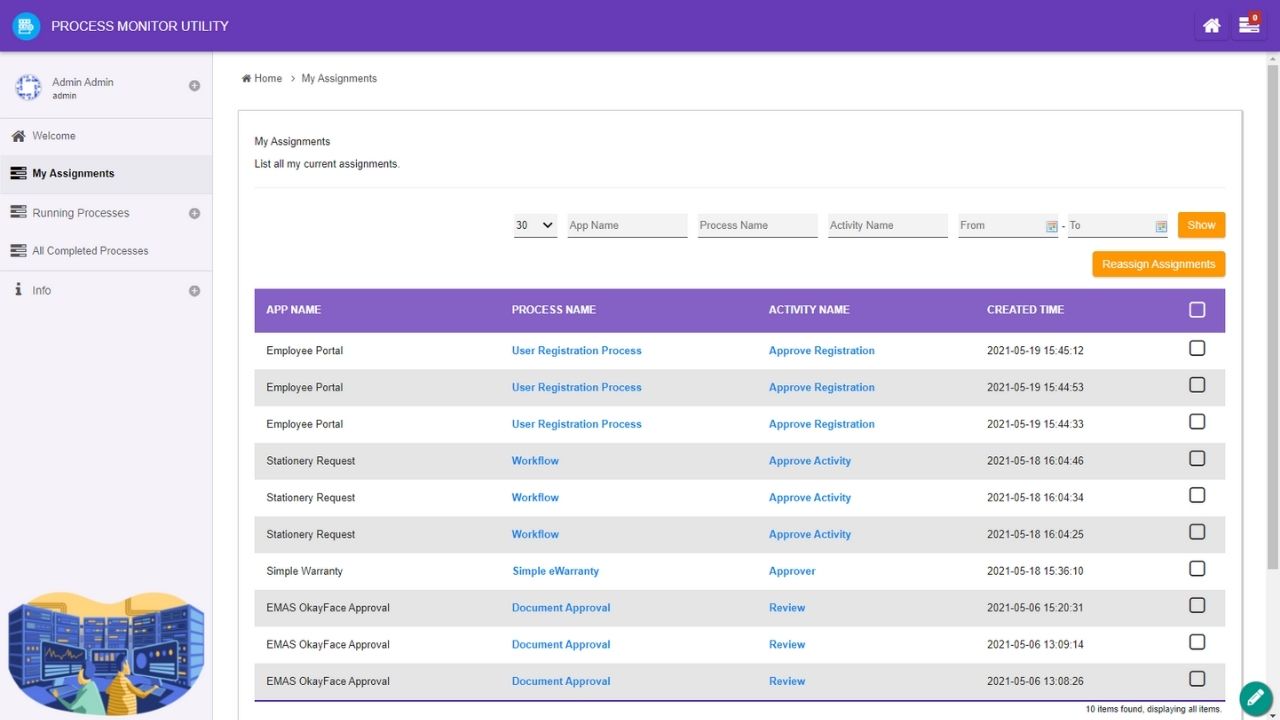Open the assignments notification icon with badge
This screenshot has height=720, width=1280.
pyautogui.click(x=1249, y=26)
